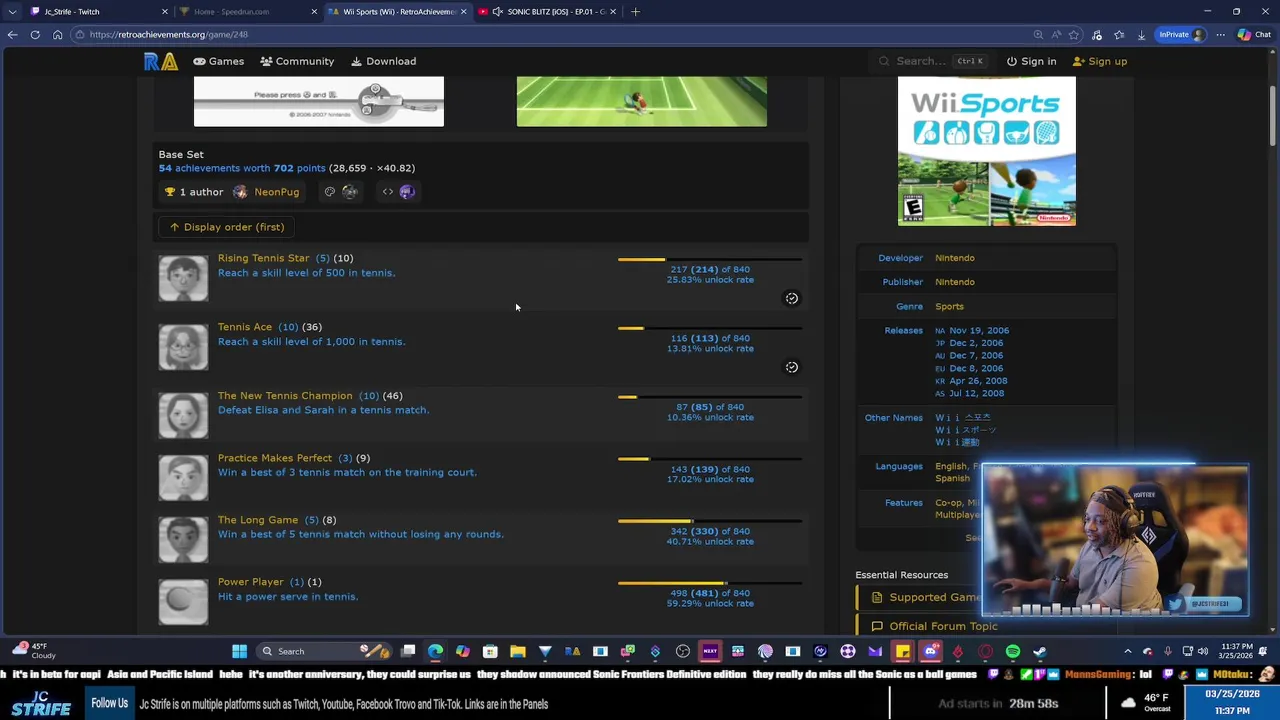Click The Long Game badge image
This screenshot has width=1280, height=720.
point(183,539)
